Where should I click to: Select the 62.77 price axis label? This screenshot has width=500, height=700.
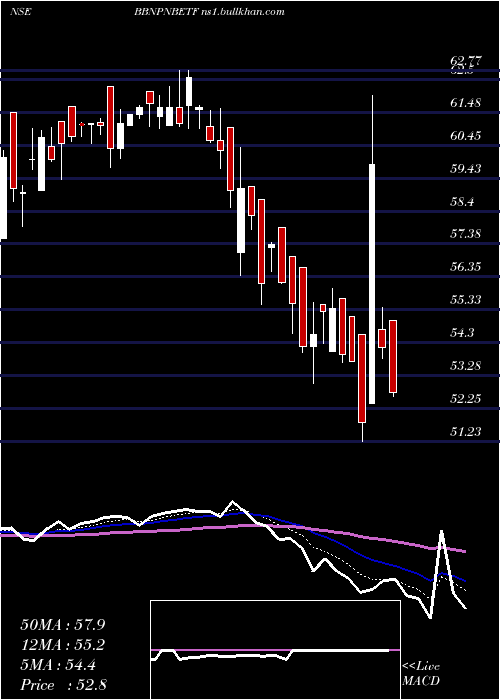click(466, 61)
